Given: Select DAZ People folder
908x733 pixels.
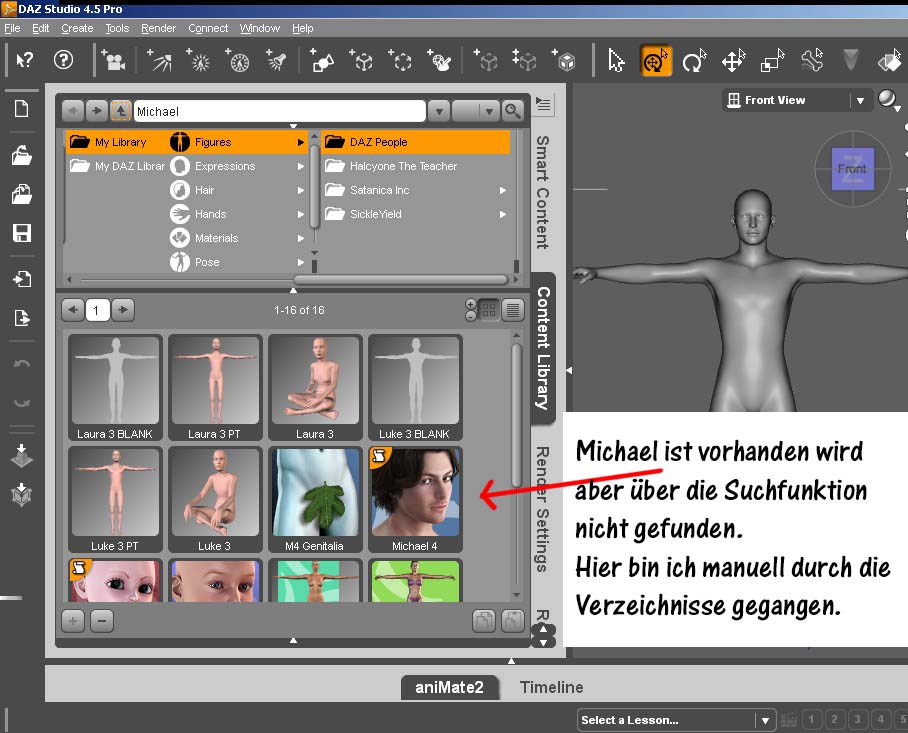Looking at the screenshot, I should (x=416, y=142).
